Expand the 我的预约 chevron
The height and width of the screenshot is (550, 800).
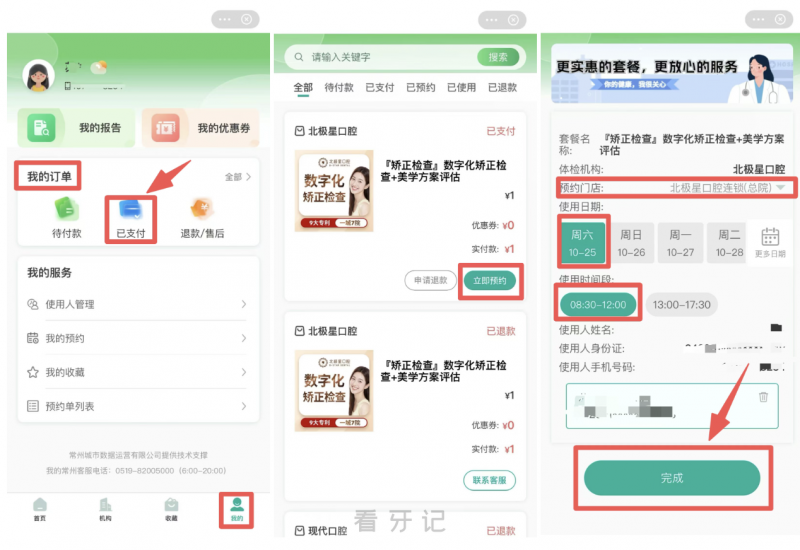[x=244, y=338]
